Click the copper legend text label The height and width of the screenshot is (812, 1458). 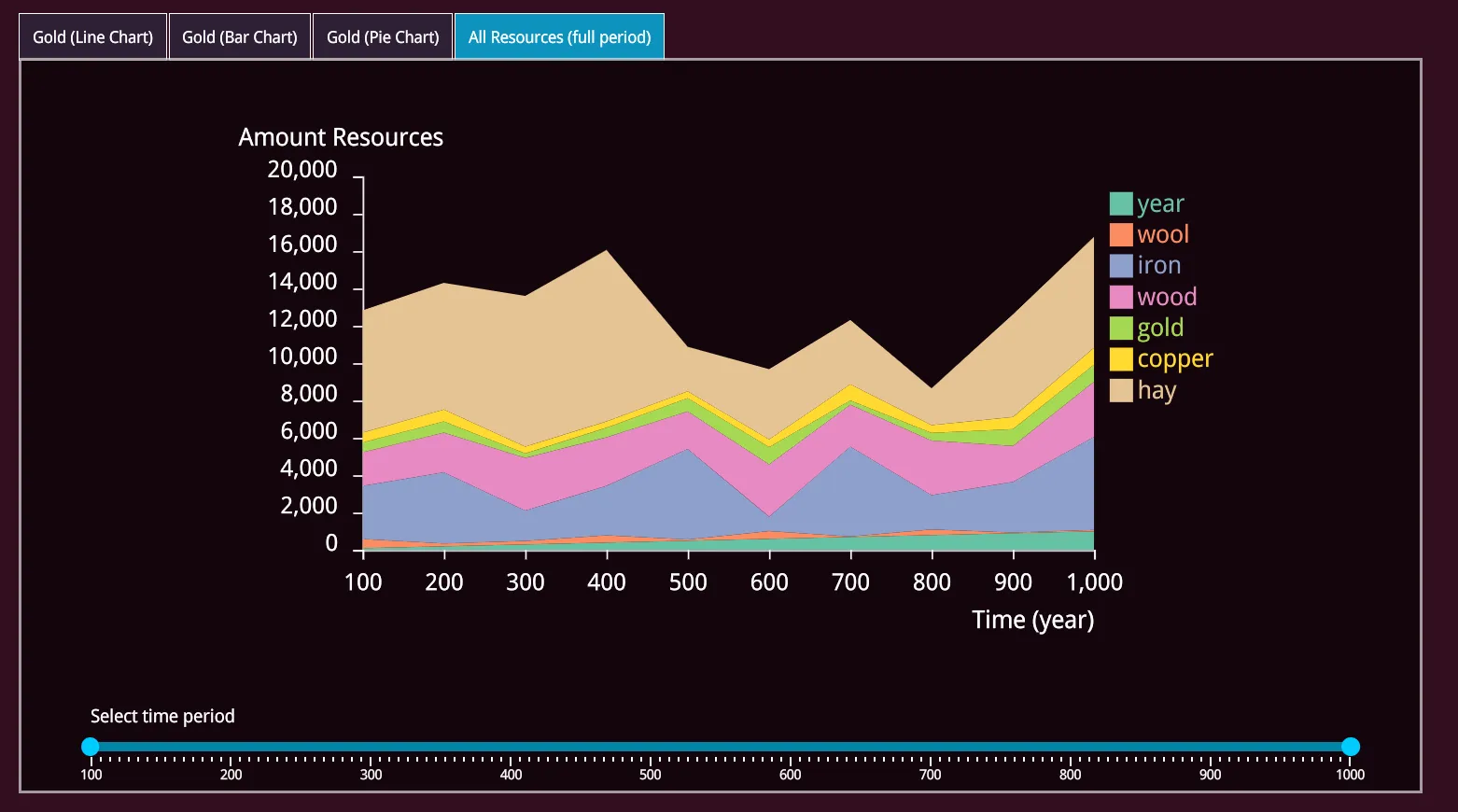(1174, 359)
